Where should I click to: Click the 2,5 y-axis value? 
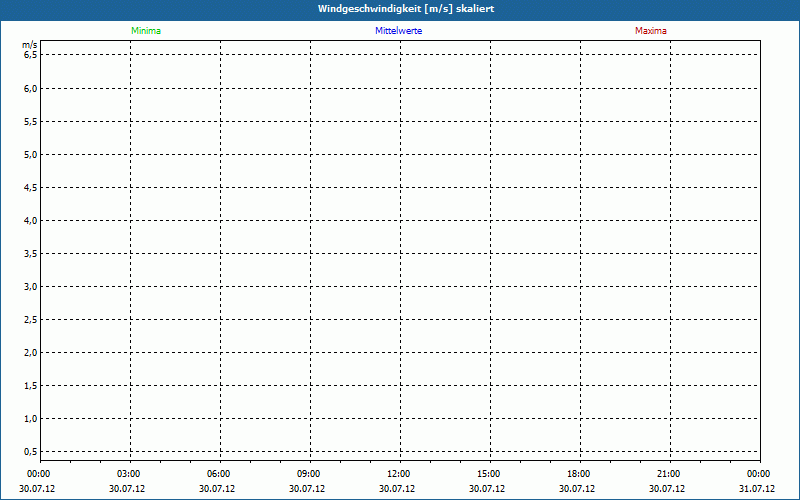pos(31,319)
